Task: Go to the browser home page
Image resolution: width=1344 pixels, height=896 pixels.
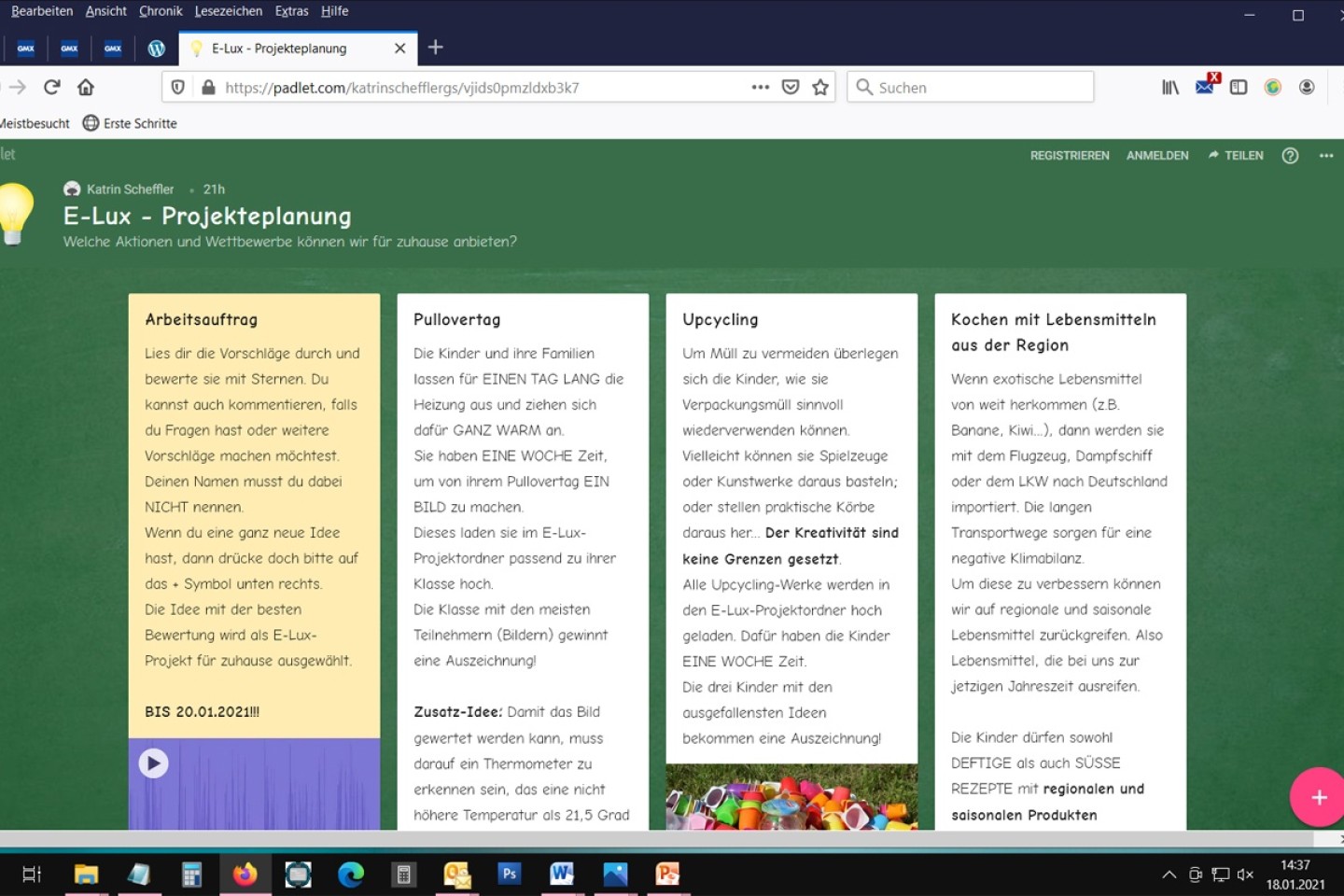Action: tap(86, 88)
